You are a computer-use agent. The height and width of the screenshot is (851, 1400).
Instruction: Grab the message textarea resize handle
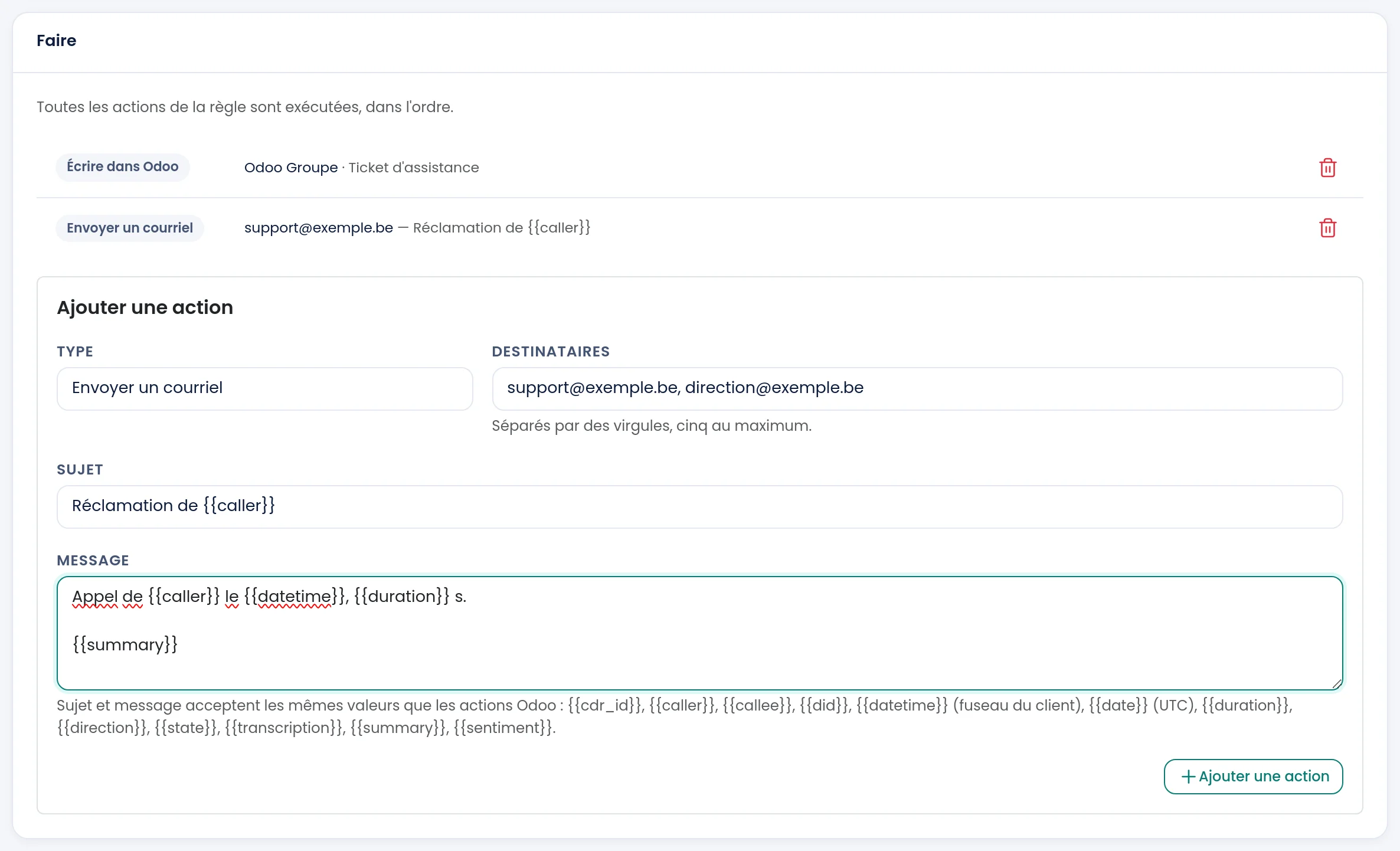pos(1336,683)
